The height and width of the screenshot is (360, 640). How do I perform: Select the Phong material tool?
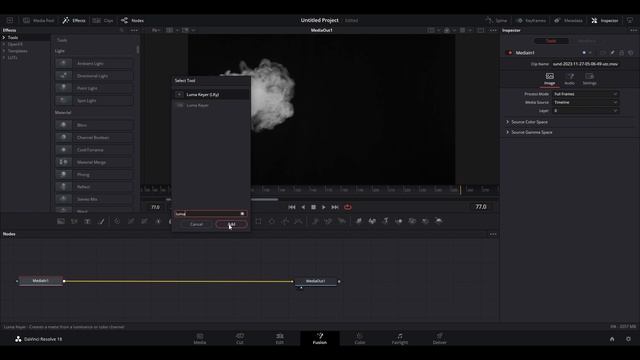[x=94, y=174]
